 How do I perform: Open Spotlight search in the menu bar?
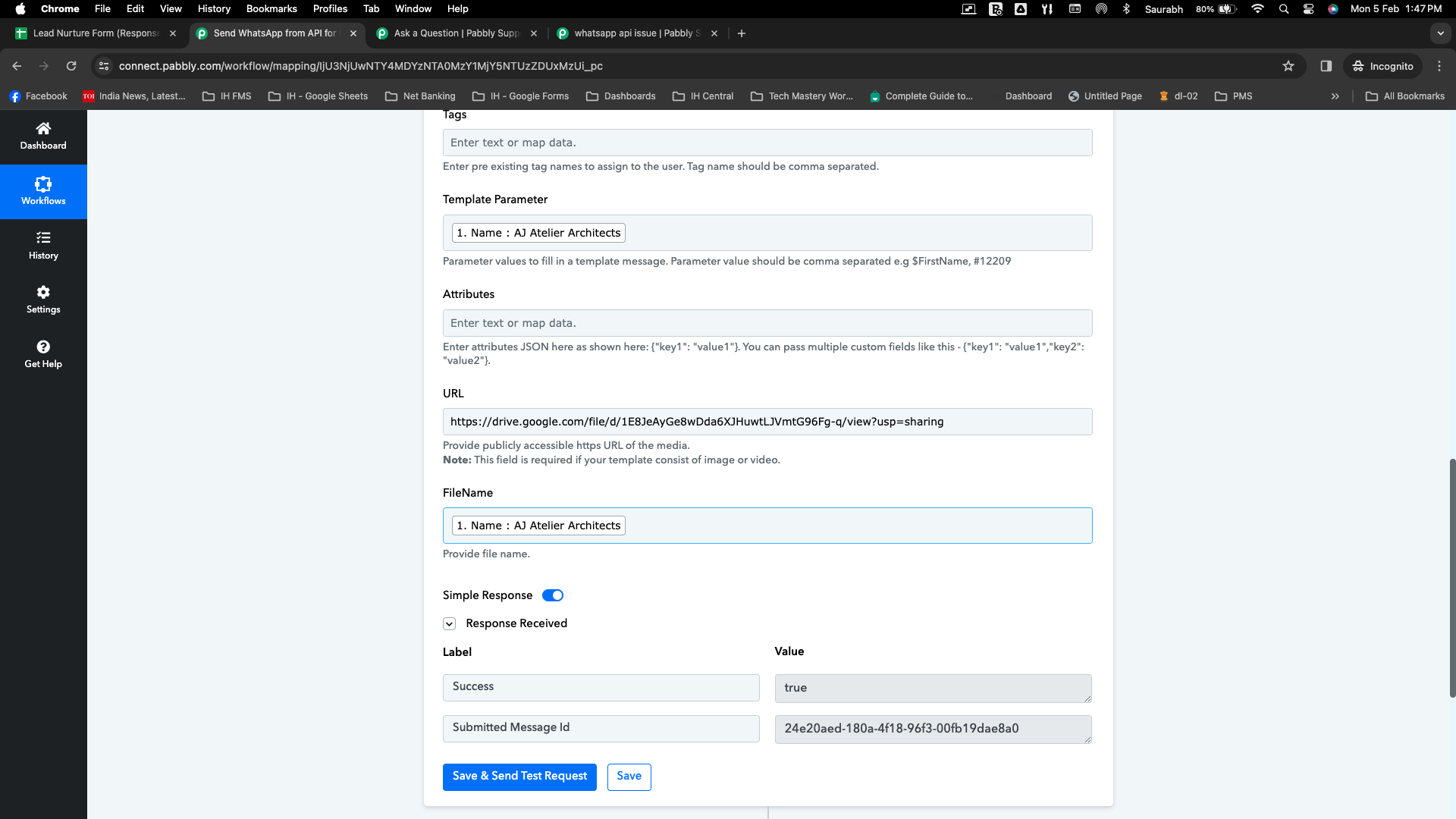pos(1284,9)
